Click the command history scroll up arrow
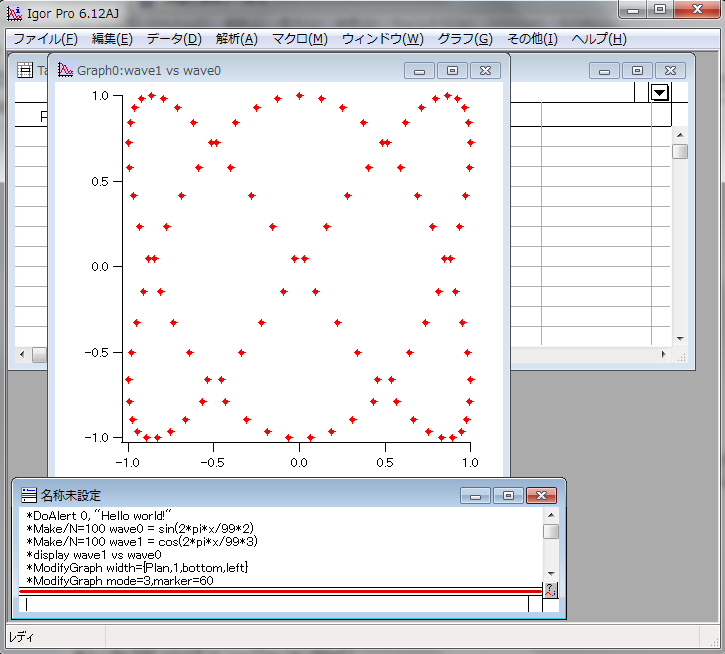725x654 pixels. pos(551,514)
